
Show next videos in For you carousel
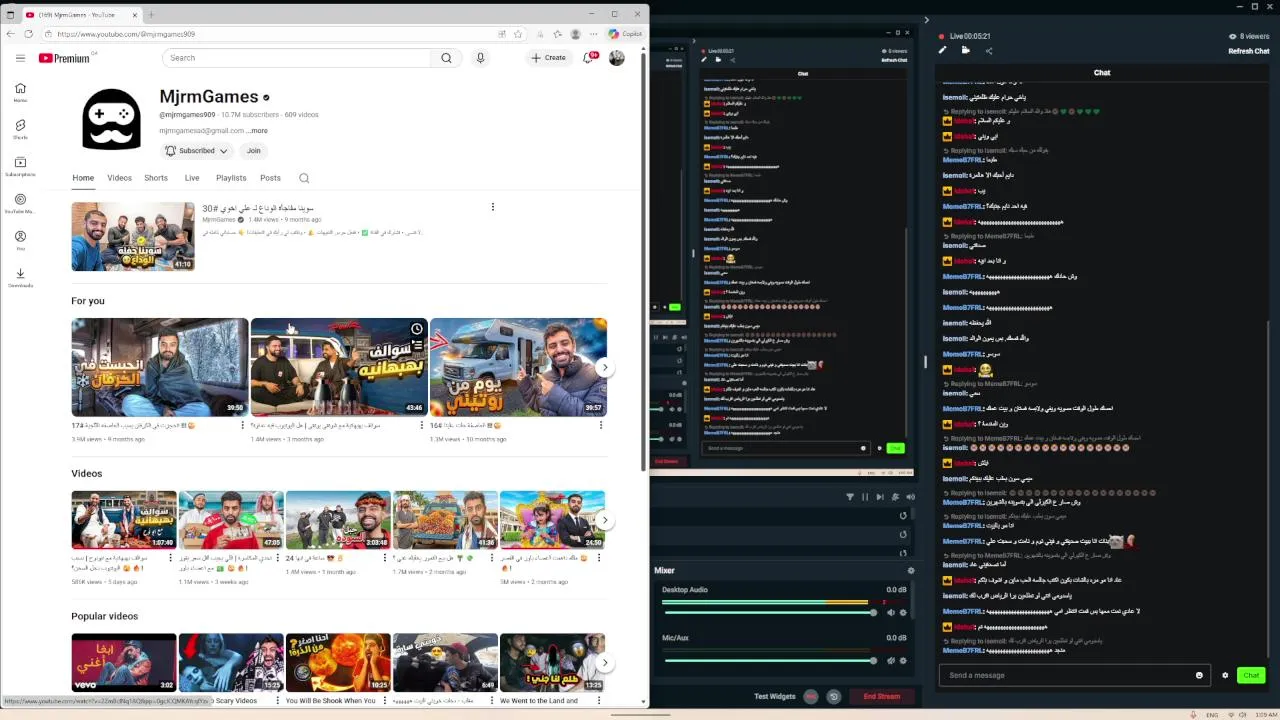[604, 367]
